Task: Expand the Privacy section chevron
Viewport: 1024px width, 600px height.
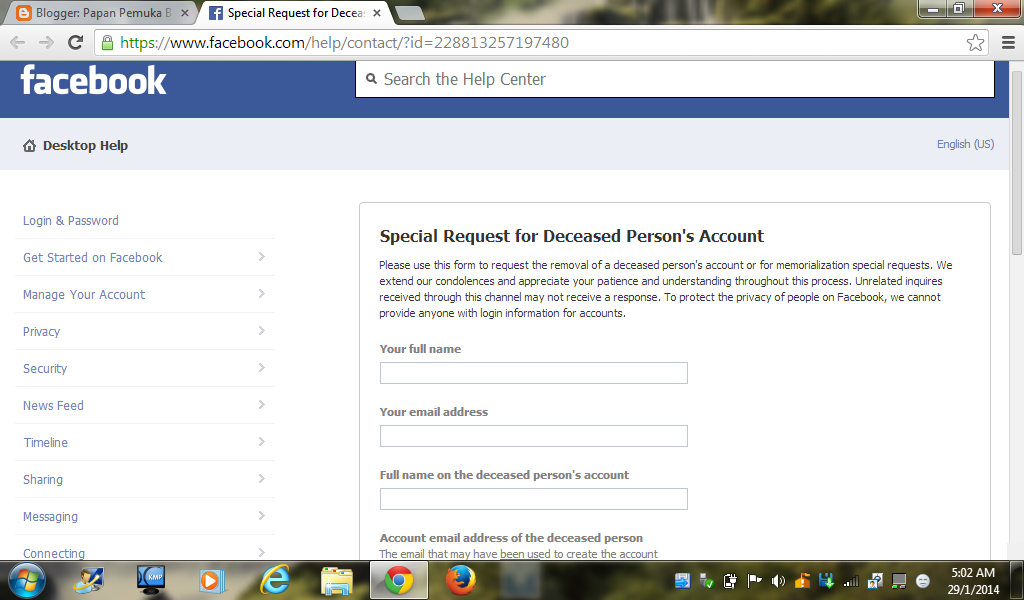Action: pyautogui.click(x=261, y=330)
